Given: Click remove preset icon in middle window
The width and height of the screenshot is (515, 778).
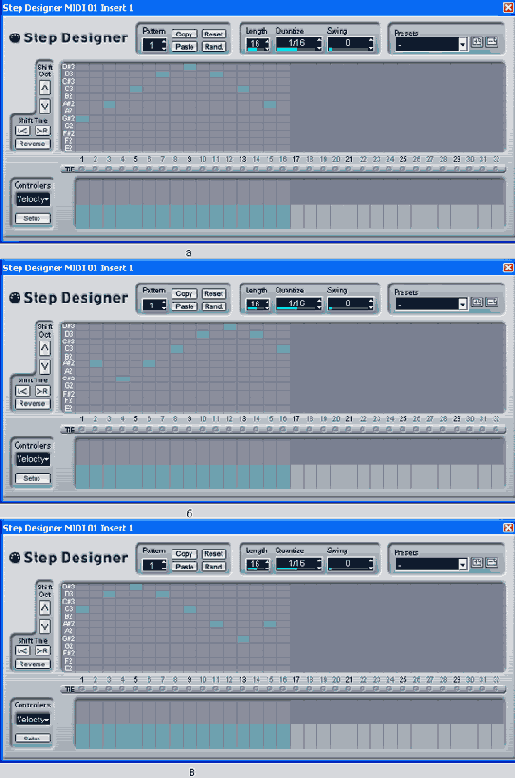Looking at the screenshot, I should [492, 302].
